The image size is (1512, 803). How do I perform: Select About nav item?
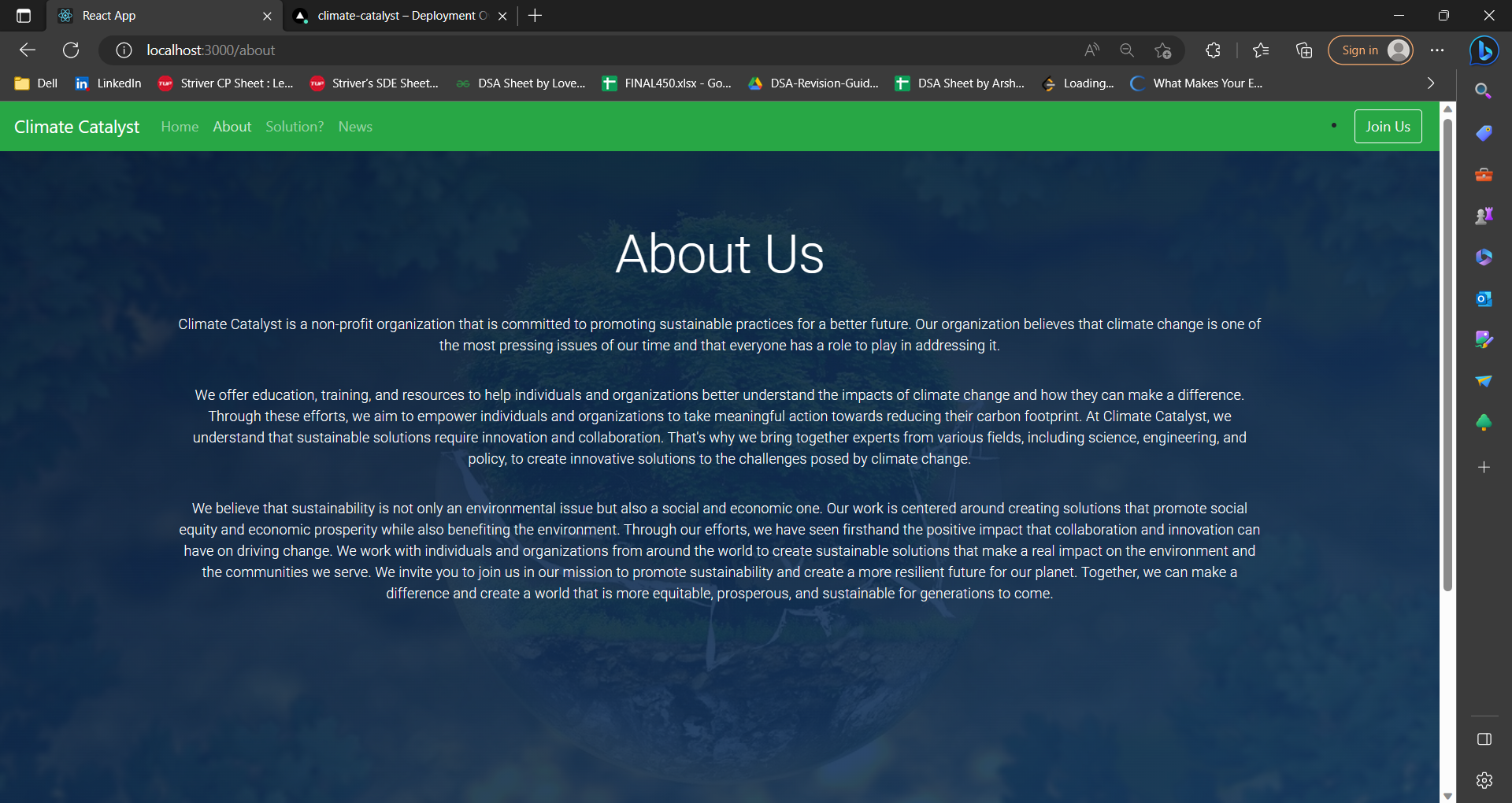tap(232, 127)
